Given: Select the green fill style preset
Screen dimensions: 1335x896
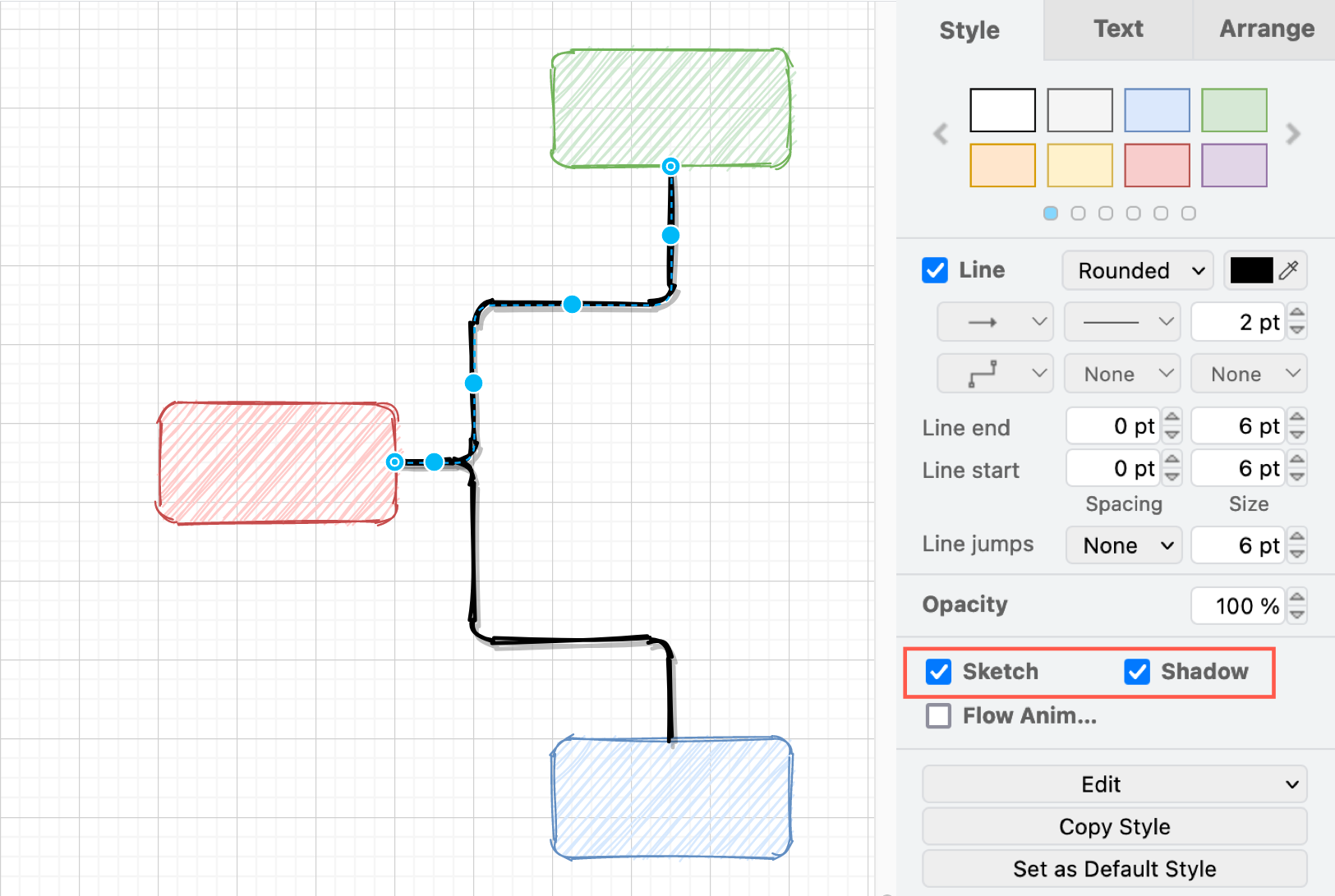Looking at the screenshot, I should [x=1234, y=110].
